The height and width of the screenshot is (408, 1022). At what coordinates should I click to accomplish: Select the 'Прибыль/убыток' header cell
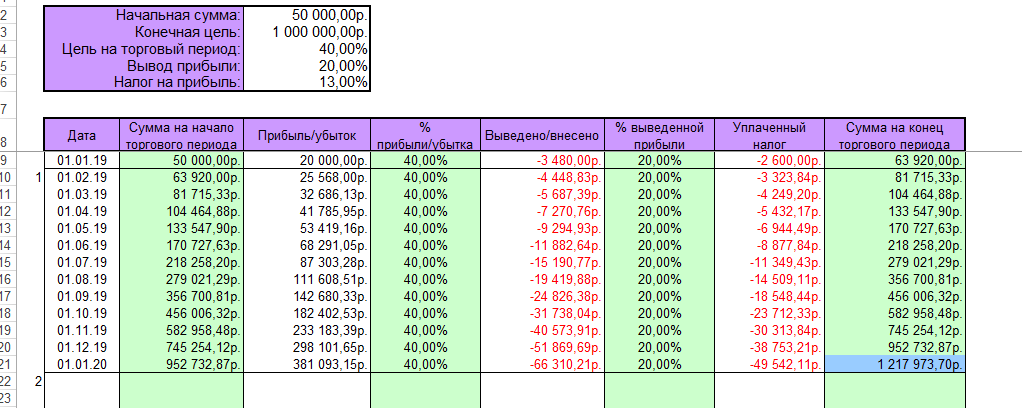(308, 134)
